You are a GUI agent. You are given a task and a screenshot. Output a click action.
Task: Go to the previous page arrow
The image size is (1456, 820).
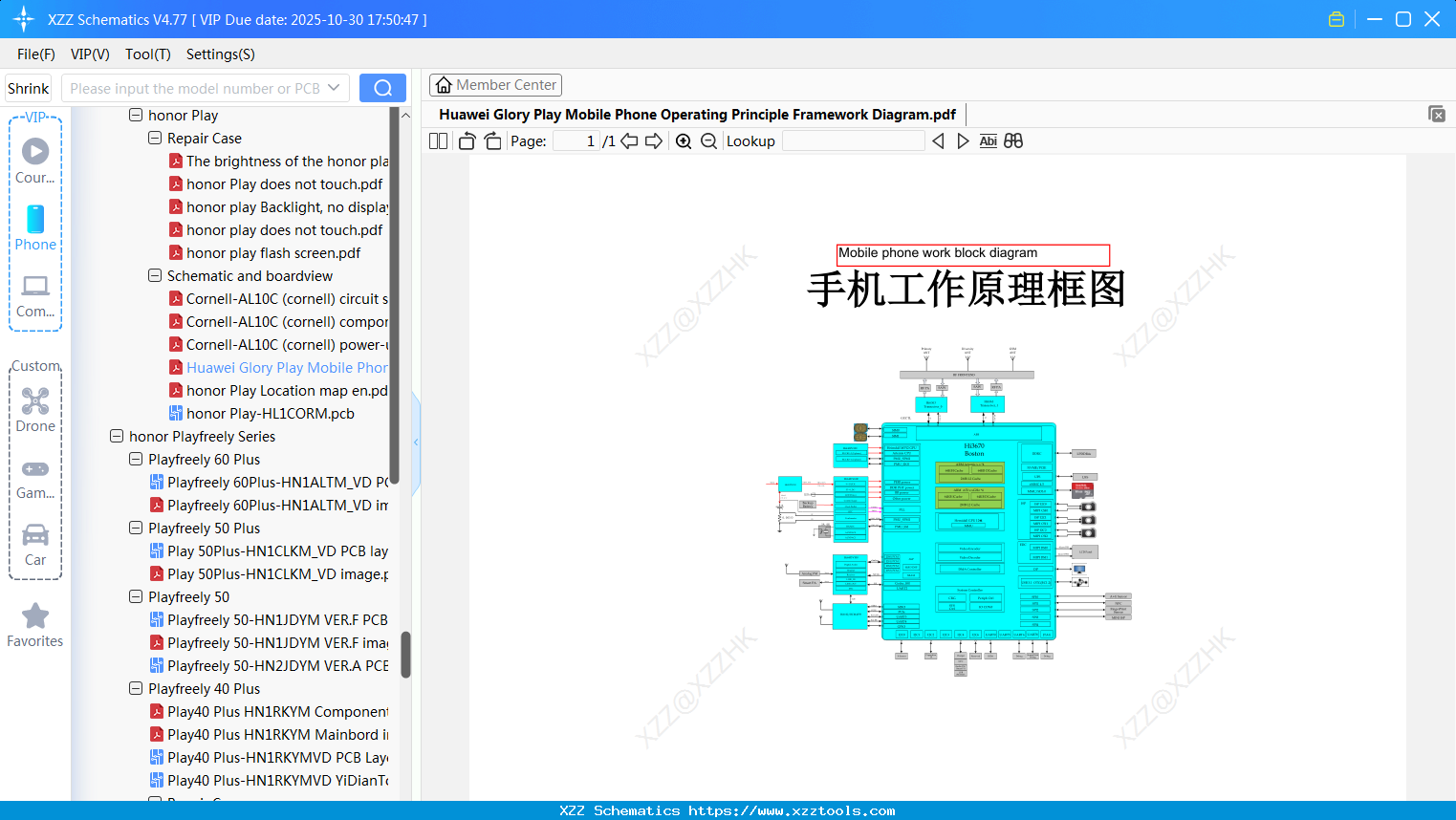[629, 140]
